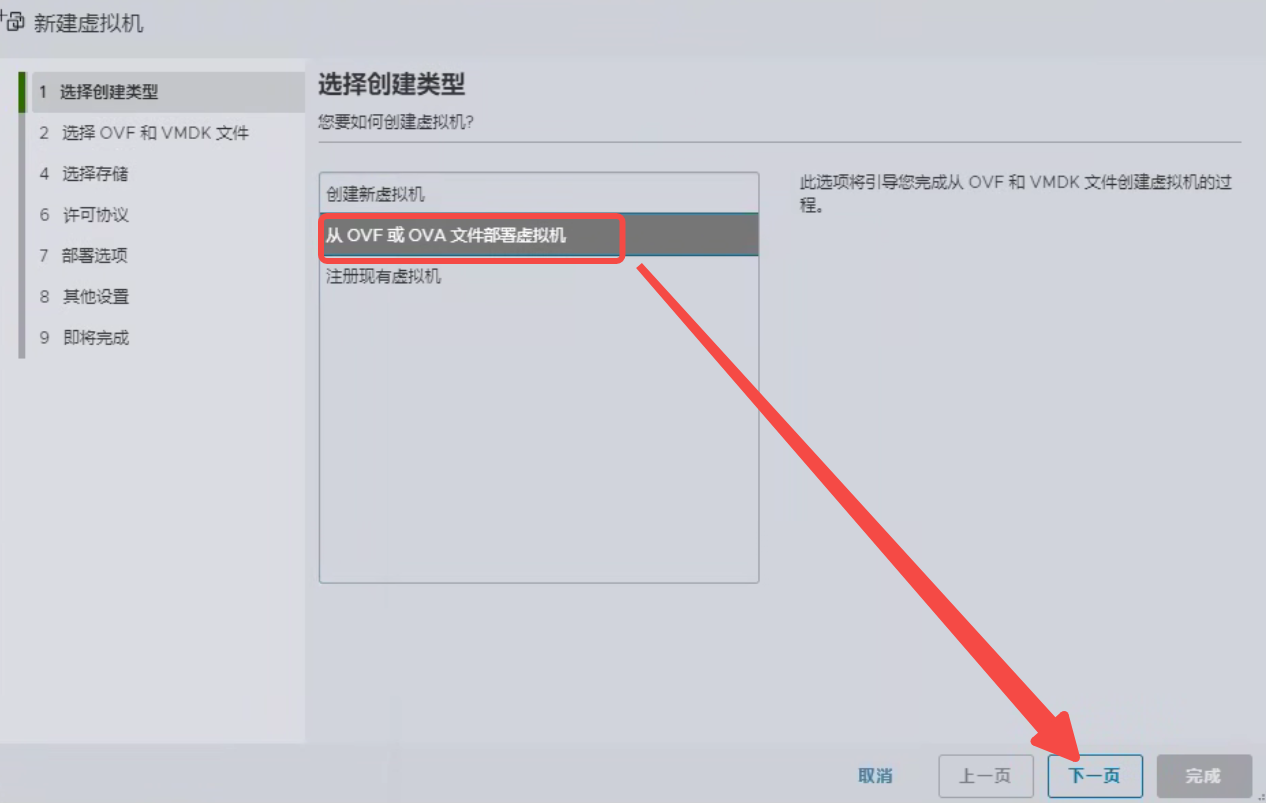The image size is (1266, 803).
Task: Proceed with the 下一页 button
Action: [1095, 776]
